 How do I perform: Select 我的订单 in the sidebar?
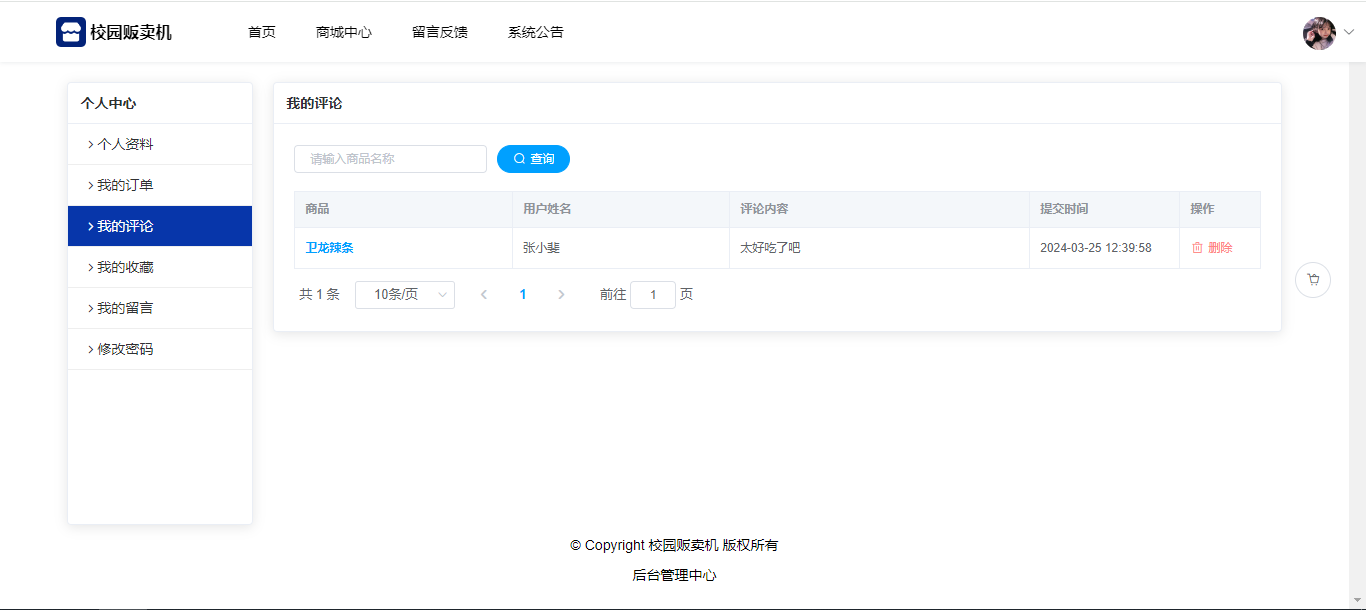125,185
